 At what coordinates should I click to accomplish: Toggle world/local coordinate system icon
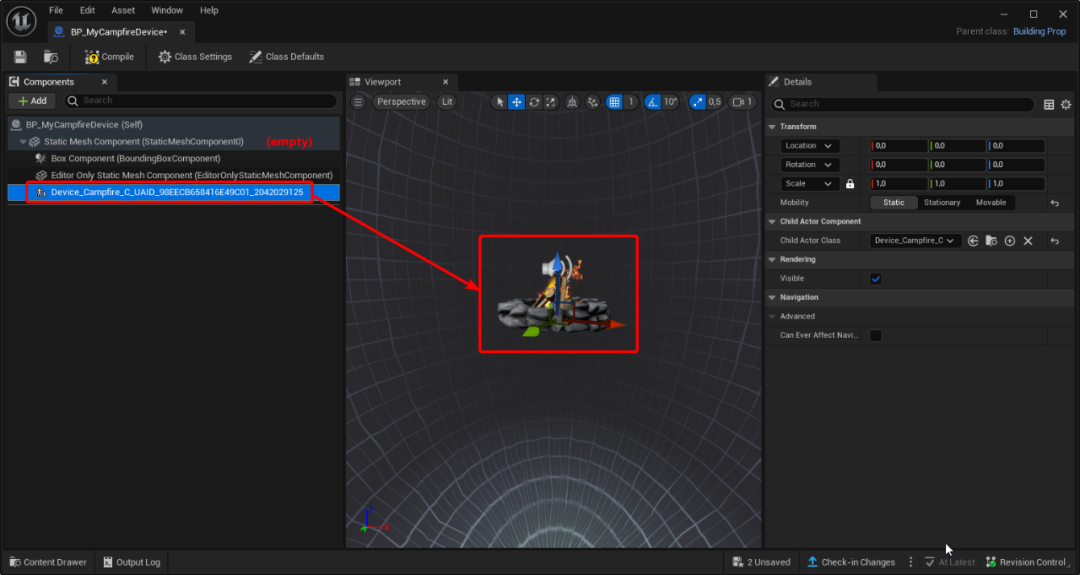click(x=572, y=102)
